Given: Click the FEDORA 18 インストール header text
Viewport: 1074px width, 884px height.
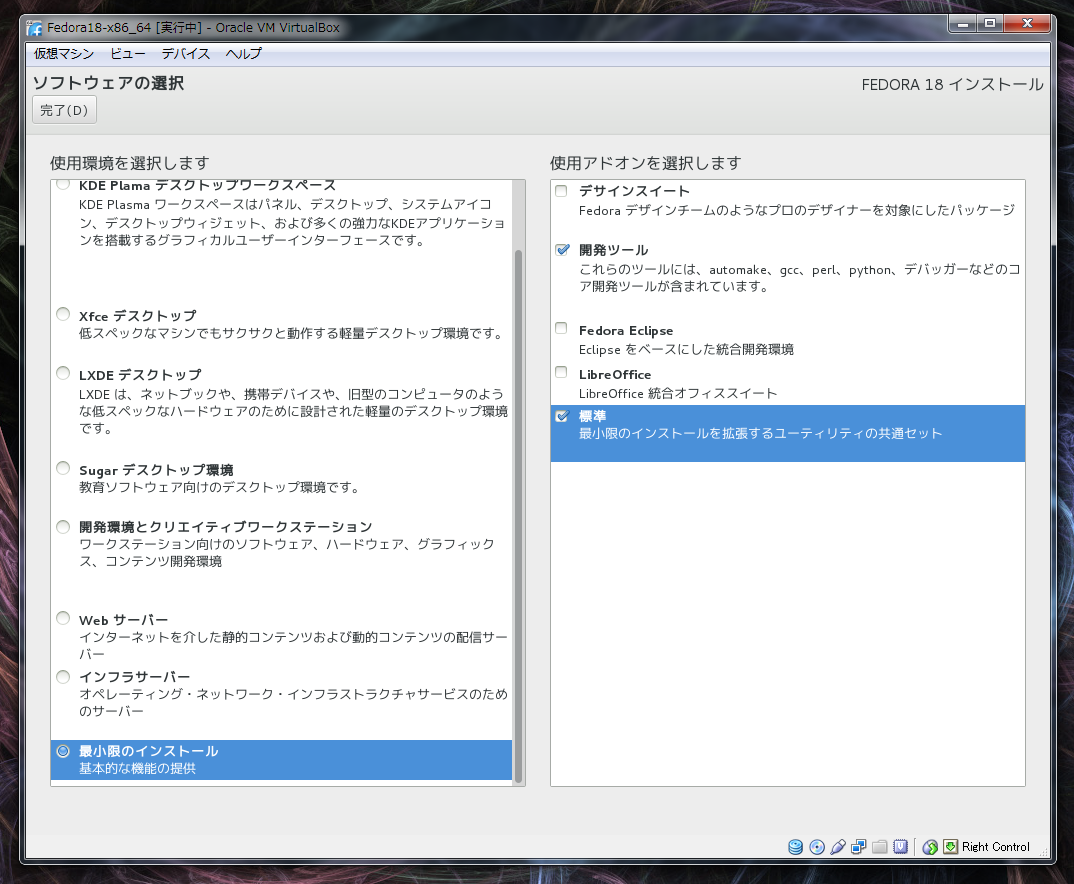Looking at the screenshot, I should click(x=952, y=85).
